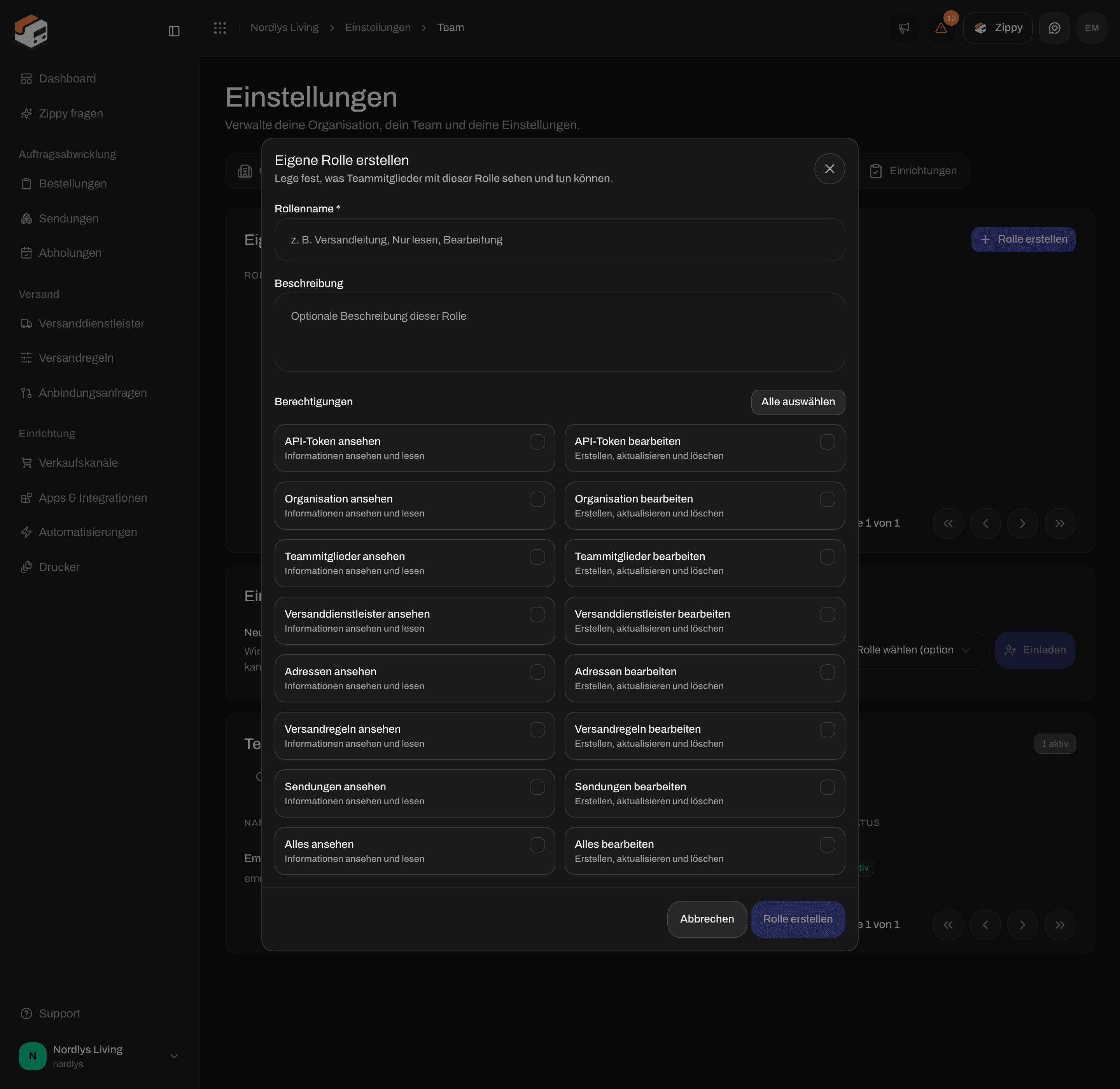Click the Verkaufskanäle cart icon
Screen dimensions: 1120x1089
coord(26,463)
